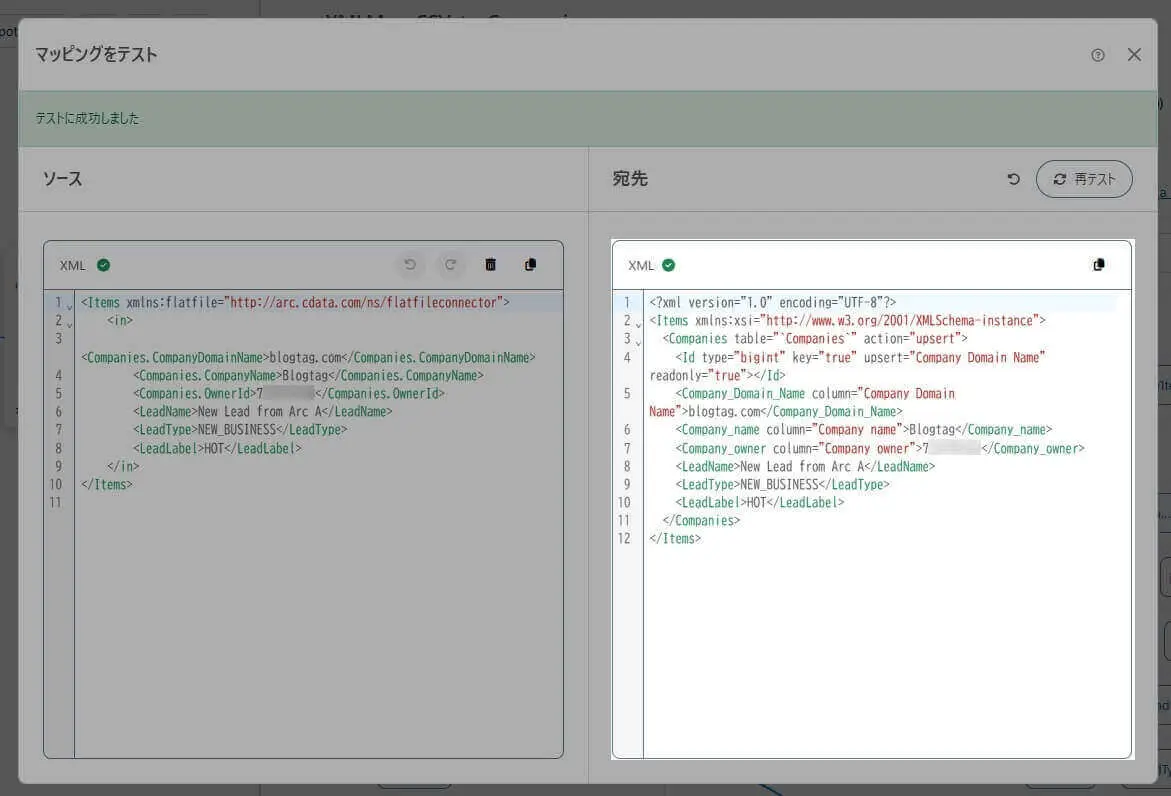Select line number 12 in destination editor
Screen dimensions: 1171x796
[624, 539]
